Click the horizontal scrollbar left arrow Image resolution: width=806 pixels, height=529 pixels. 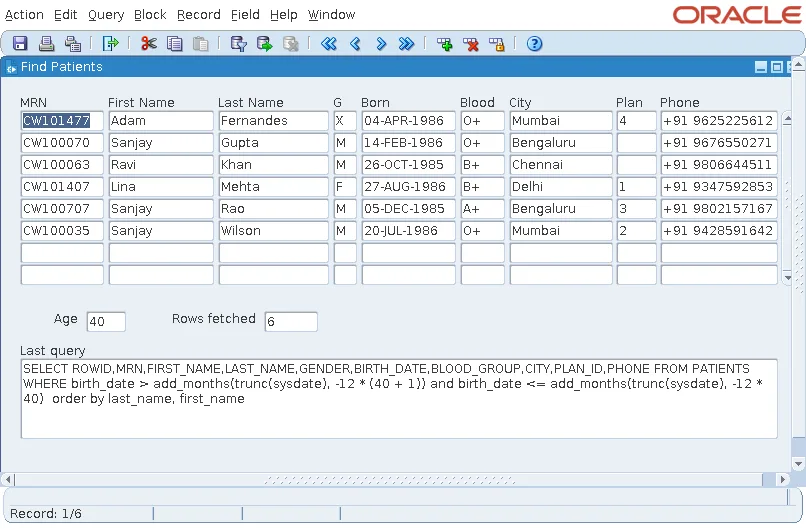(7, 480)
